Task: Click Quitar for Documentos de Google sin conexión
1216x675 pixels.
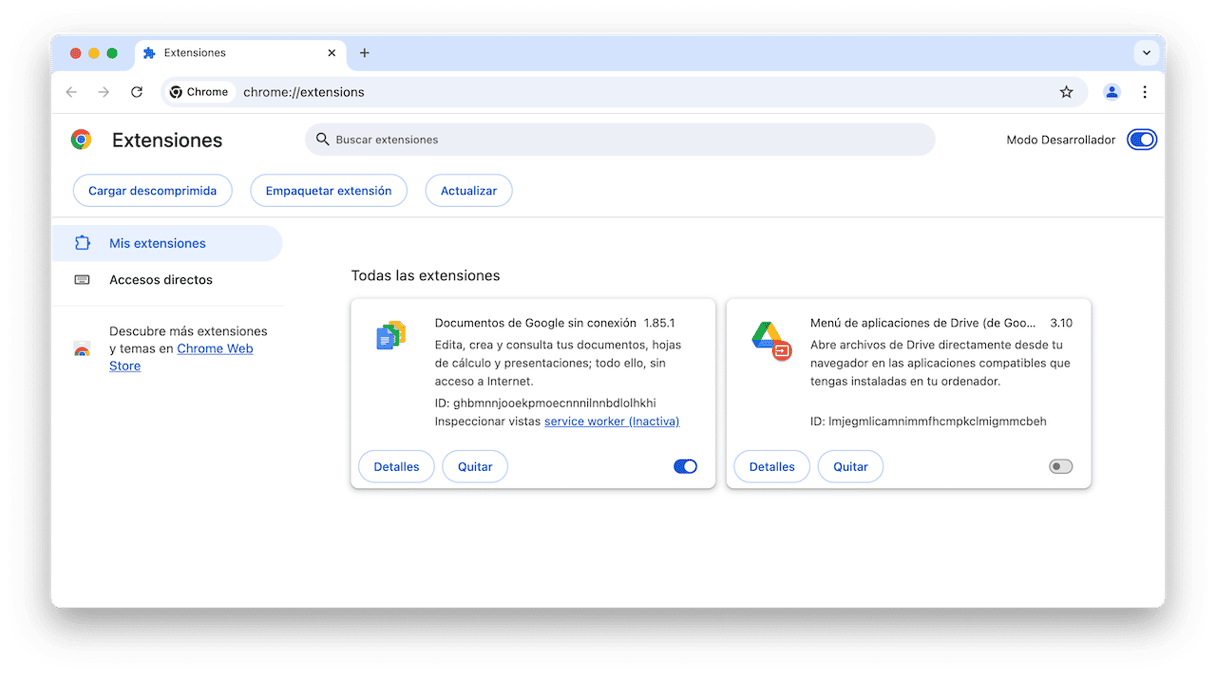Action: tap(475, 467)
